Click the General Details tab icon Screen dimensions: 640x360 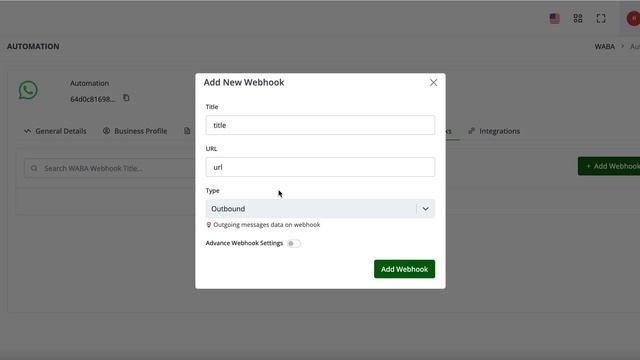[x=27, y=131]
